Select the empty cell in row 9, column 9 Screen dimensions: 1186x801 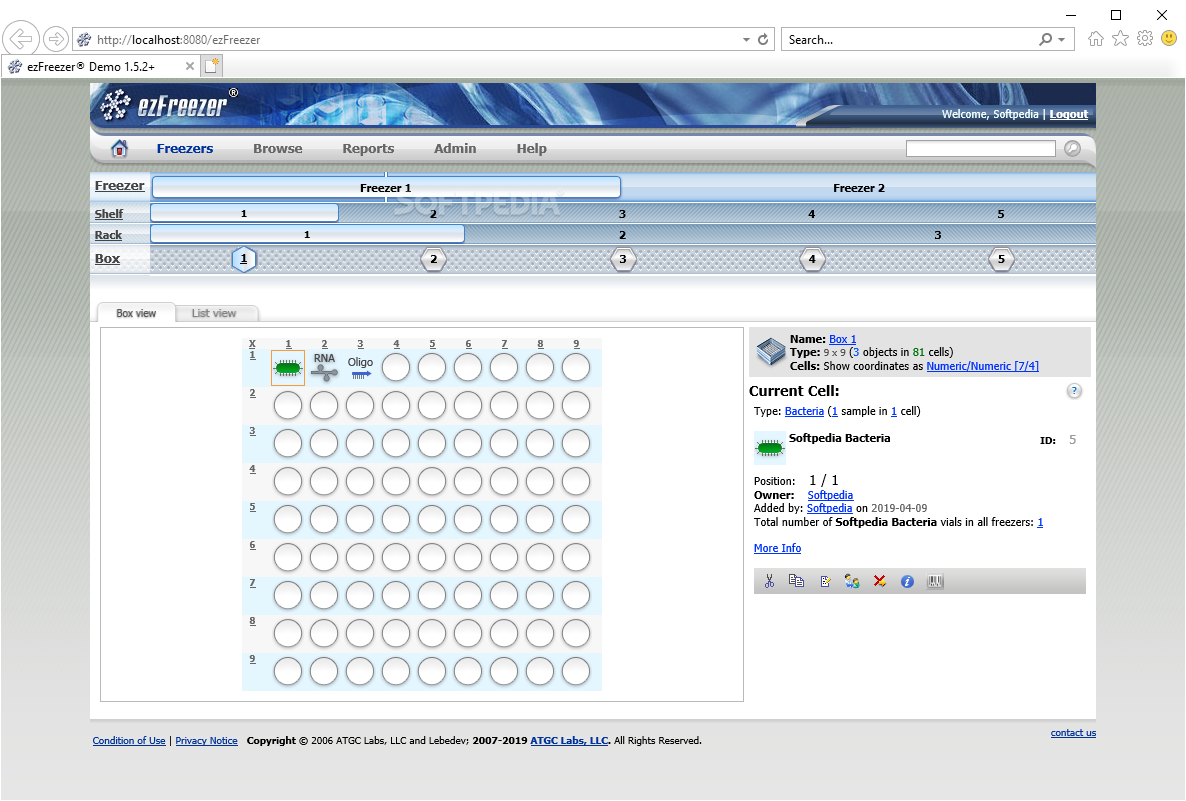(576, 671)
